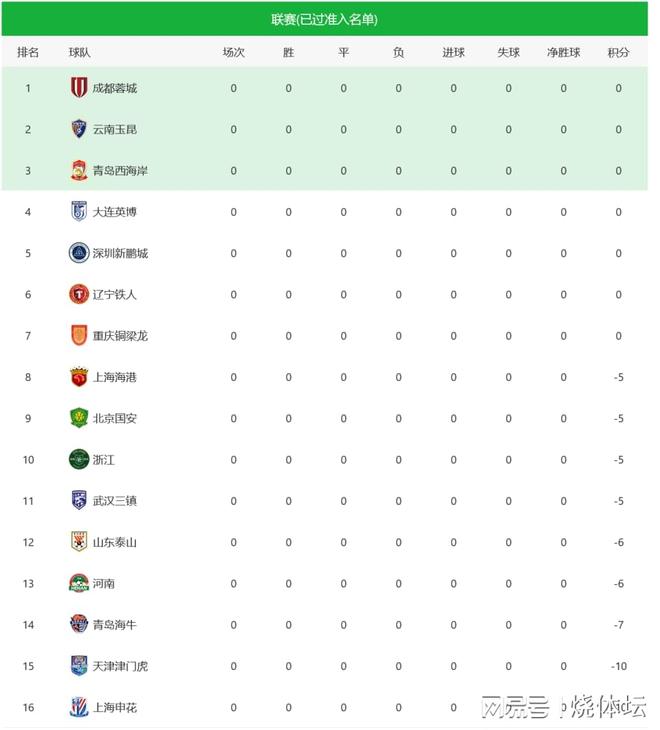Click the 北京国安 green badge

coord(78,418)
